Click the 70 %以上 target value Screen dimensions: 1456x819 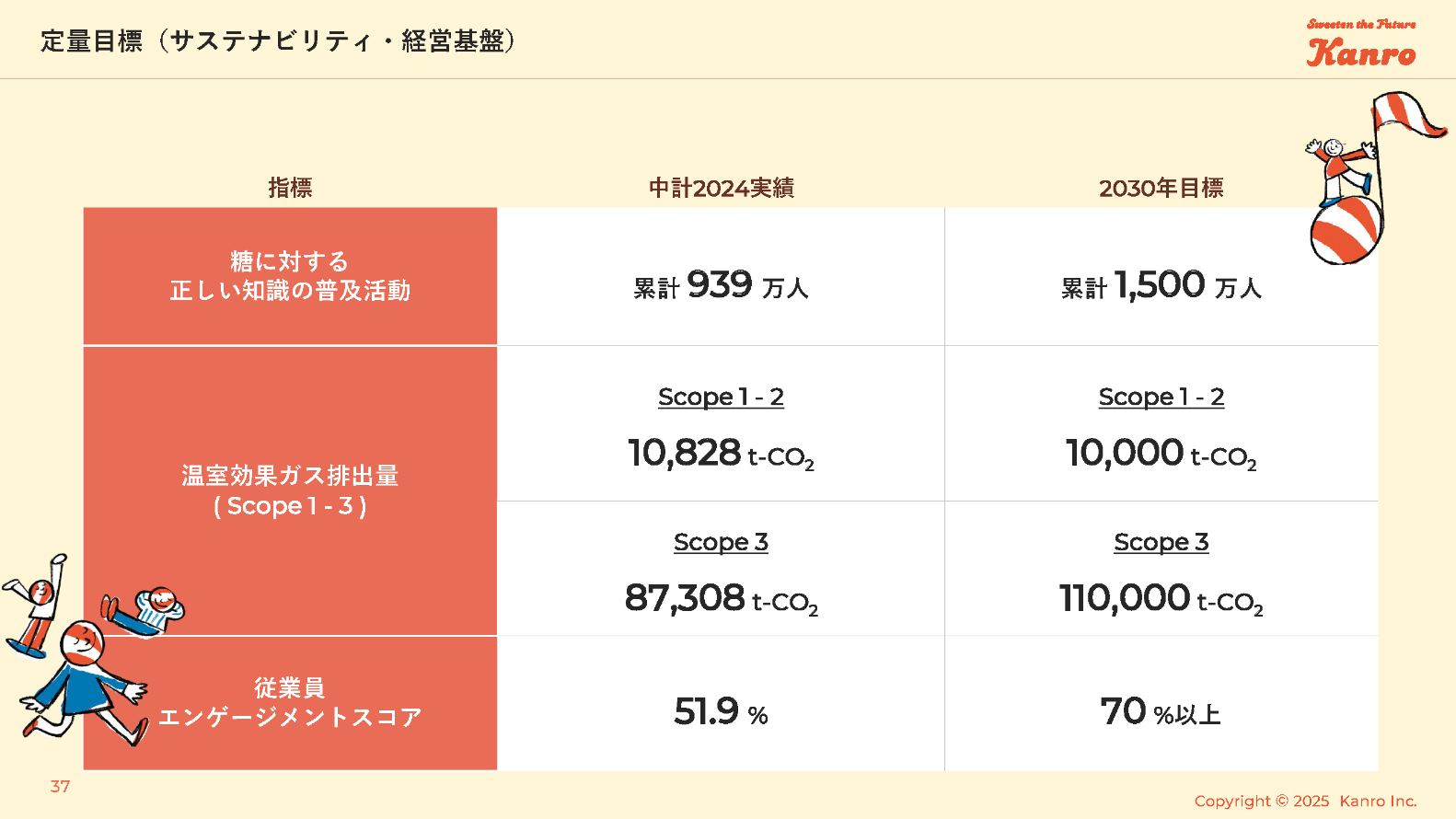[1161, 711]
